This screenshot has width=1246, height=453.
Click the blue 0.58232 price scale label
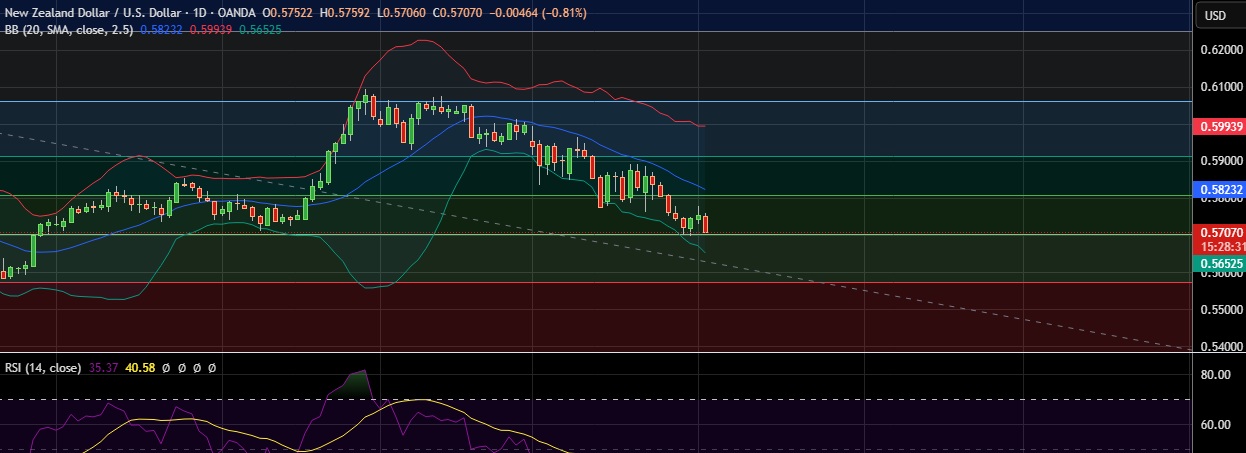pyautogui.click(x=1219, y=189)
